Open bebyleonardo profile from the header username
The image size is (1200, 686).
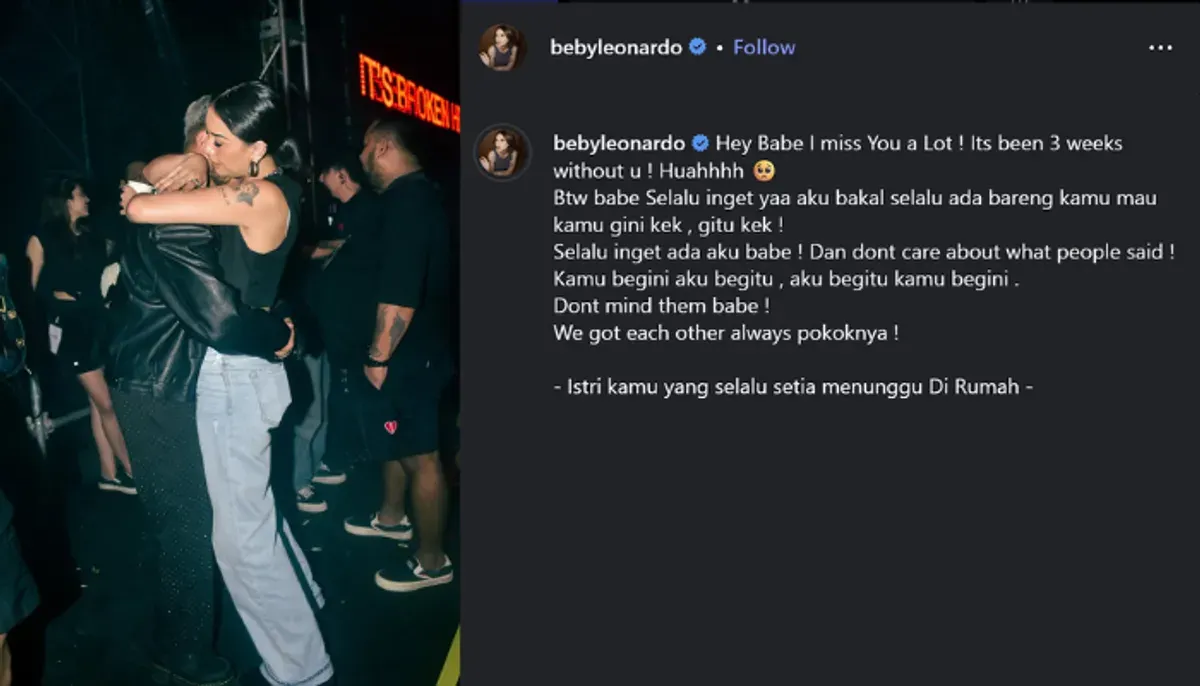(616, 47)
